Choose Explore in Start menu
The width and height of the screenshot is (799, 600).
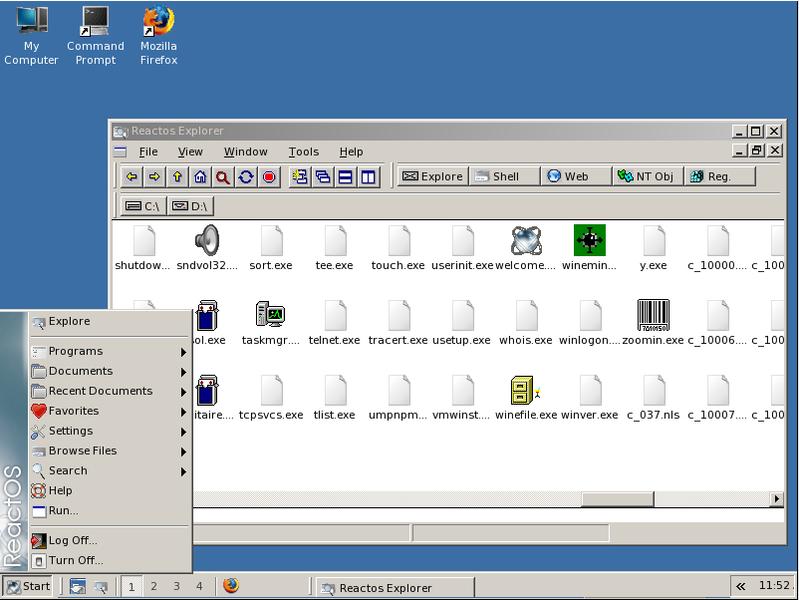point(110,321)
